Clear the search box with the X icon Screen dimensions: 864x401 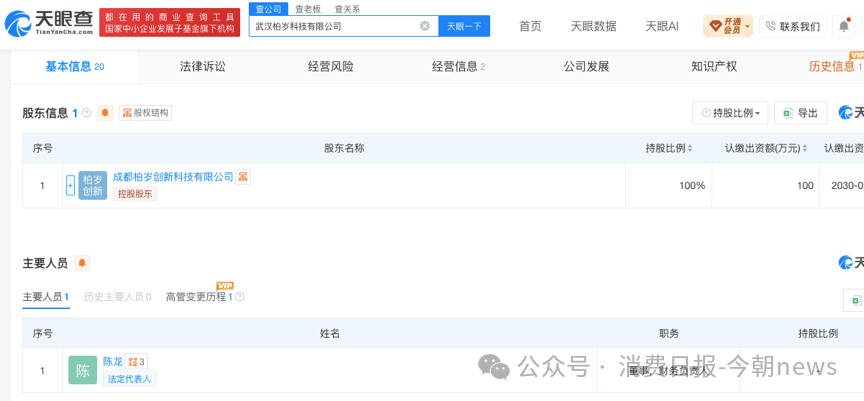pyautogui.click(x=424, y=26)
